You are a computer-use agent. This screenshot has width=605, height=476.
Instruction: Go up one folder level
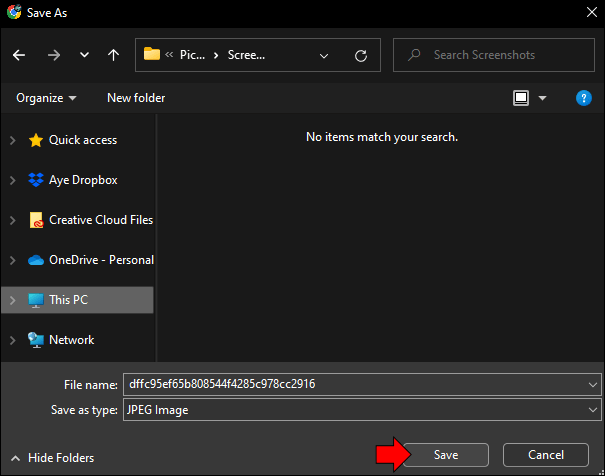pos(113,55)
